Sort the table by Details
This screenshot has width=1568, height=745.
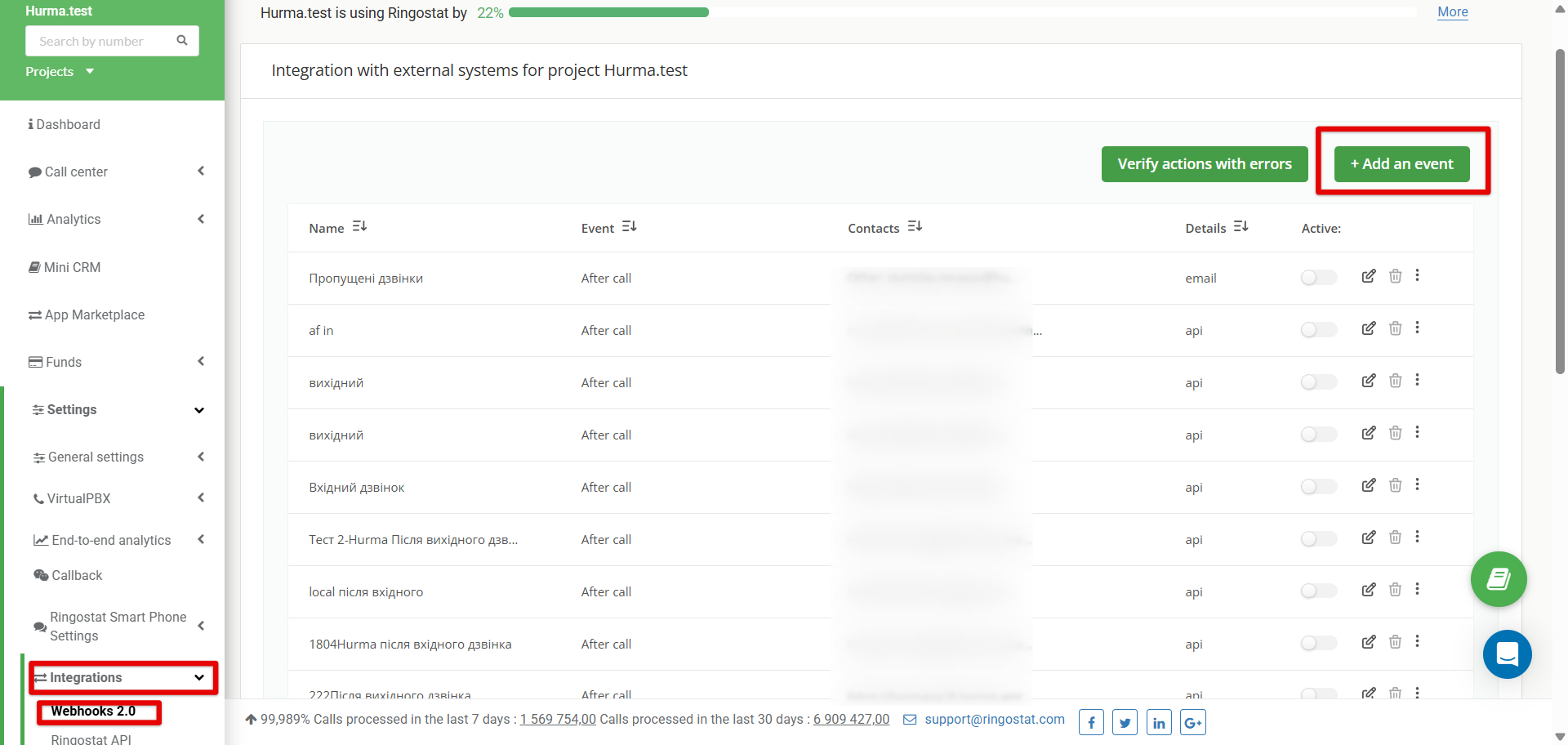(1241, 226)
